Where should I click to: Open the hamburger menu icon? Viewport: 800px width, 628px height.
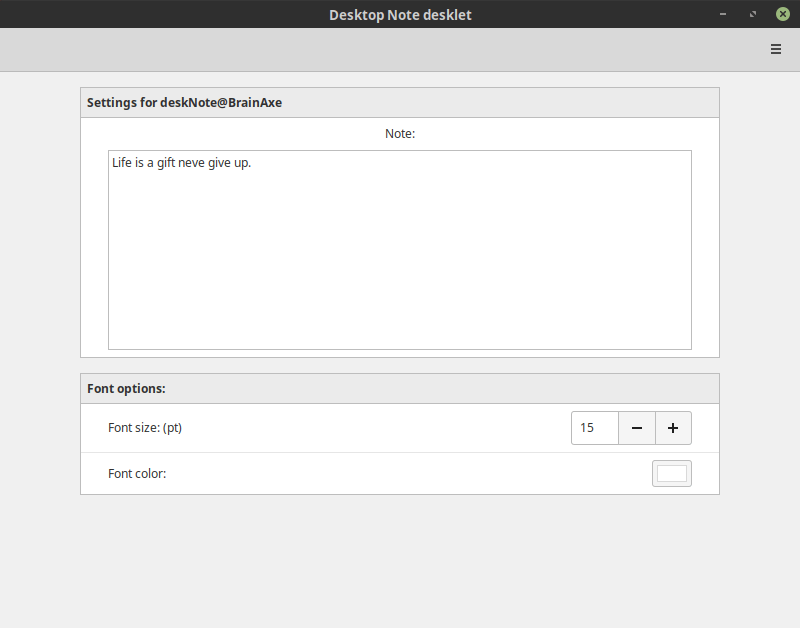[x=776, y=49]
